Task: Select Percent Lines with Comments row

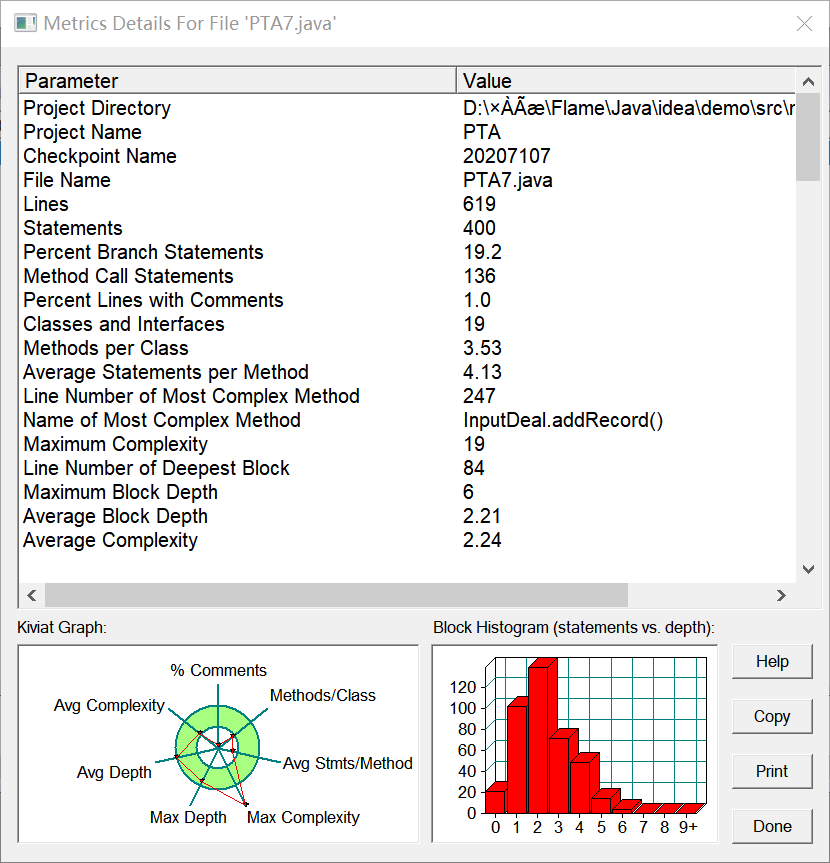Action: [x=407, y=300]
